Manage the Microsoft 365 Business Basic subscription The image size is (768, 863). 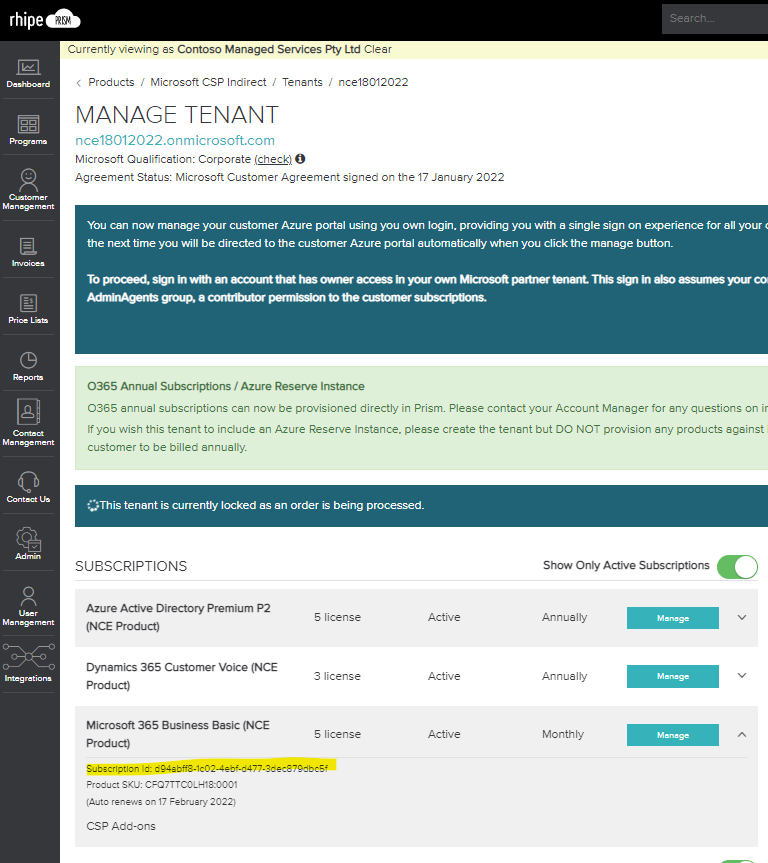pyautogui.click(x=673, y=735)
